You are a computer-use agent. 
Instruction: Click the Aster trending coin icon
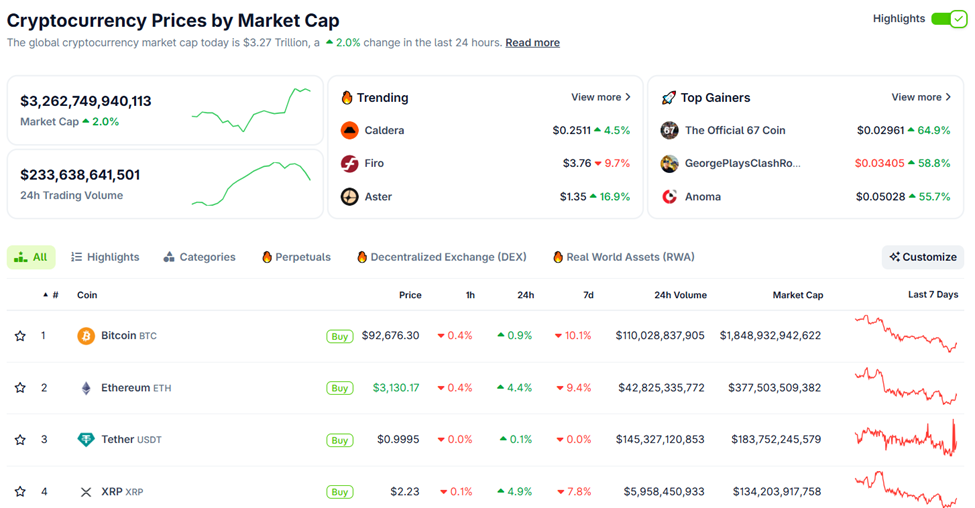coord(349,197)
